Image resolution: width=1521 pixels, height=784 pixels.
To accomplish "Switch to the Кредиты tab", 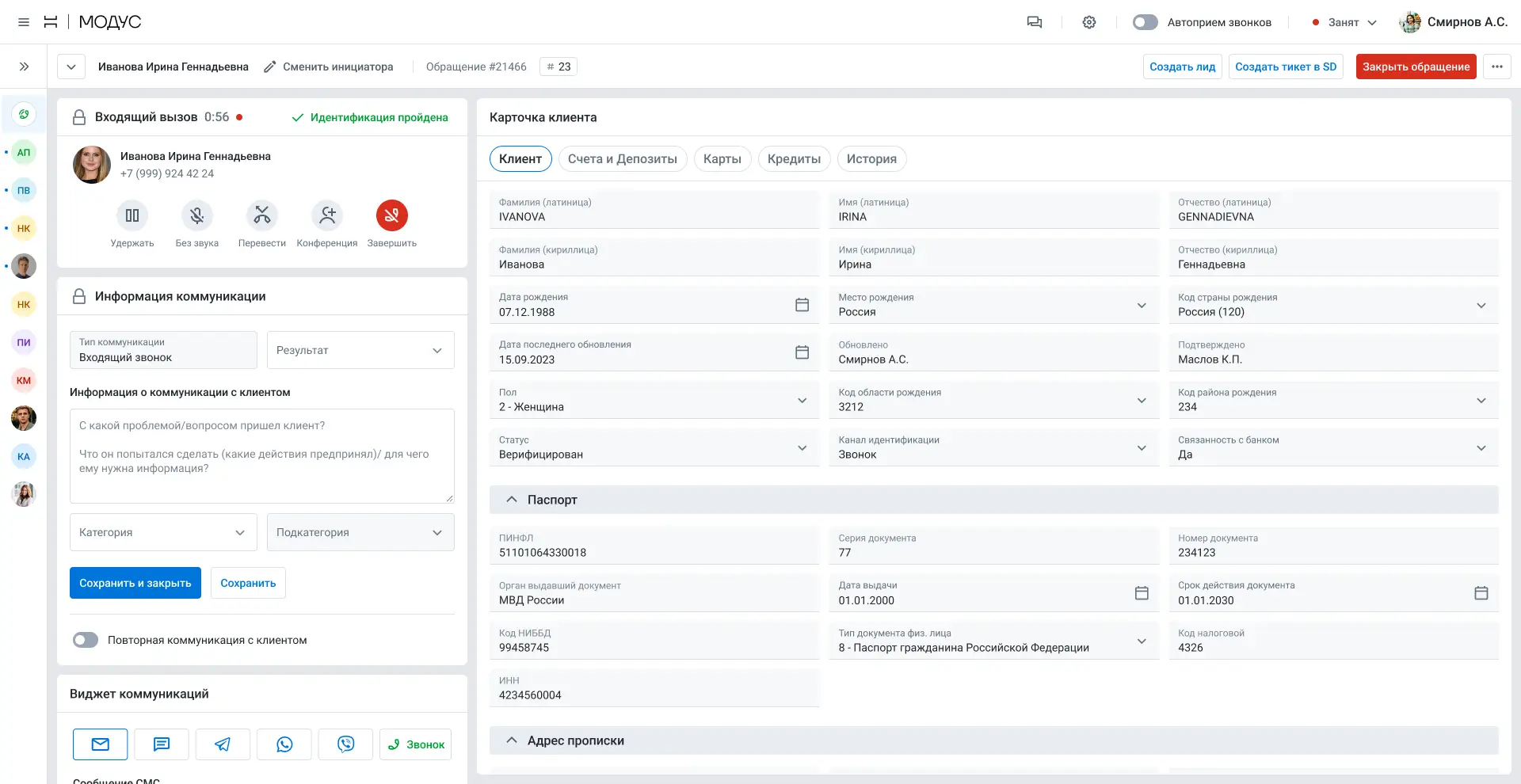I will pos(794,159).
